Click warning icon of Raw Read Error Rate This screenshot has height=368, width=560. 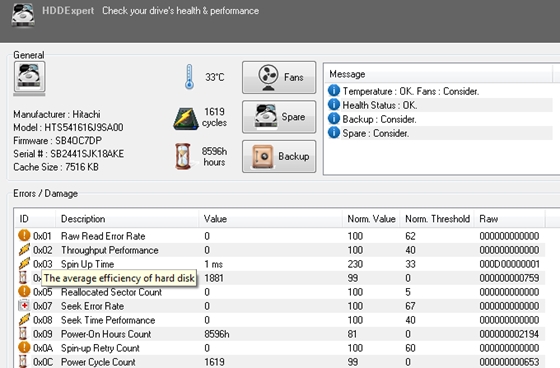point(24,235)
